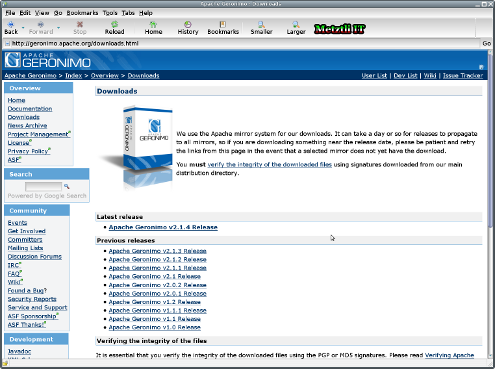
Task: Open the View menu
Action: 42,13
